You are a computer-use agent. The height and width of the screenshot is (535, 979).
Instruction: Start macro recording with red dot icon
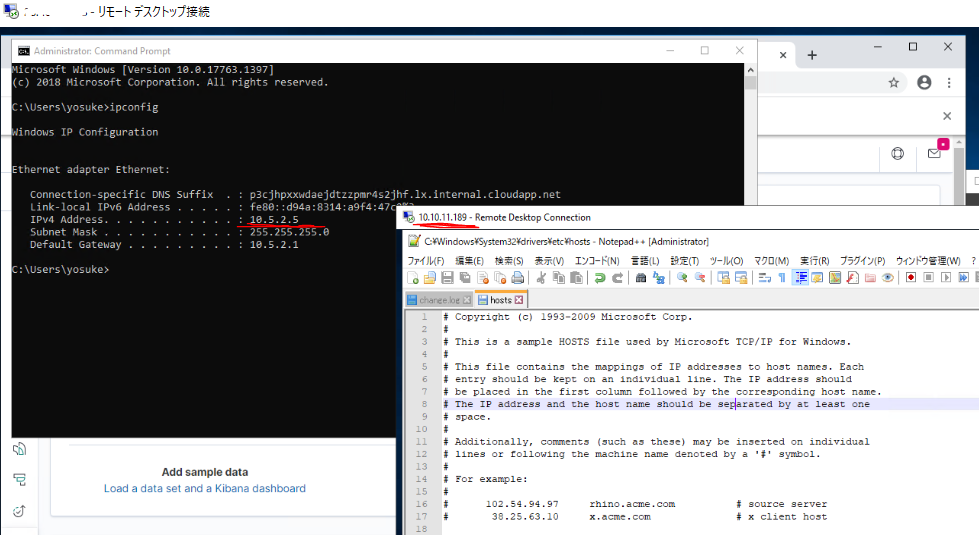coord(912,278)
